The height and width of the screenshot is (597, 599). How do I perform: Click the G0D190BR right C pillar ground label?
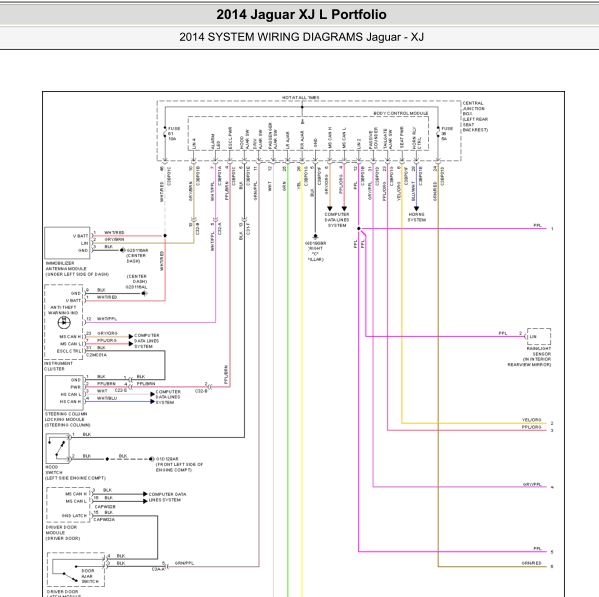(316, 251)
